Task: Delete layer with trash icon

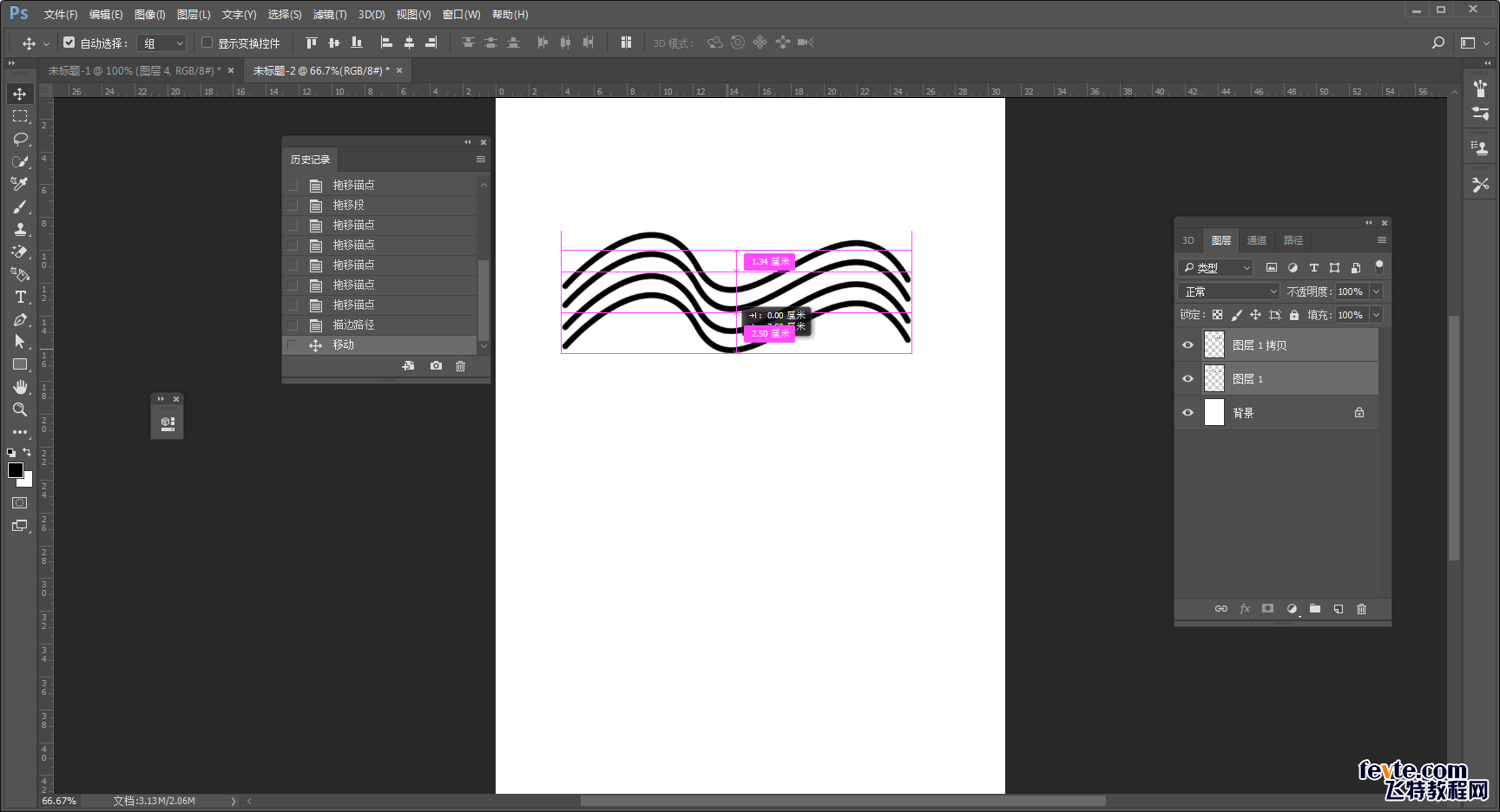Action: pos(1361,609)
